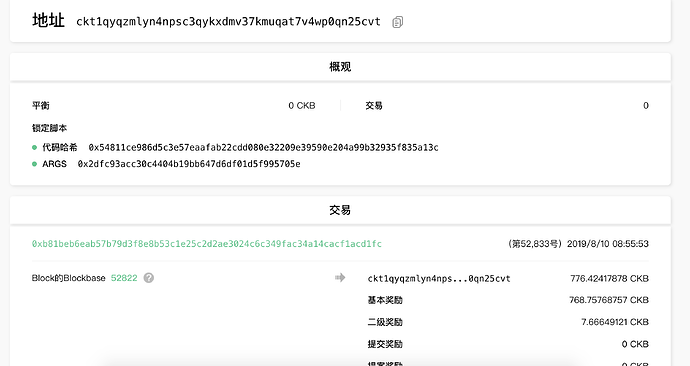Open the Blockbase help question mark icon
Screen dimensions: 690x366
click(149, 278)
